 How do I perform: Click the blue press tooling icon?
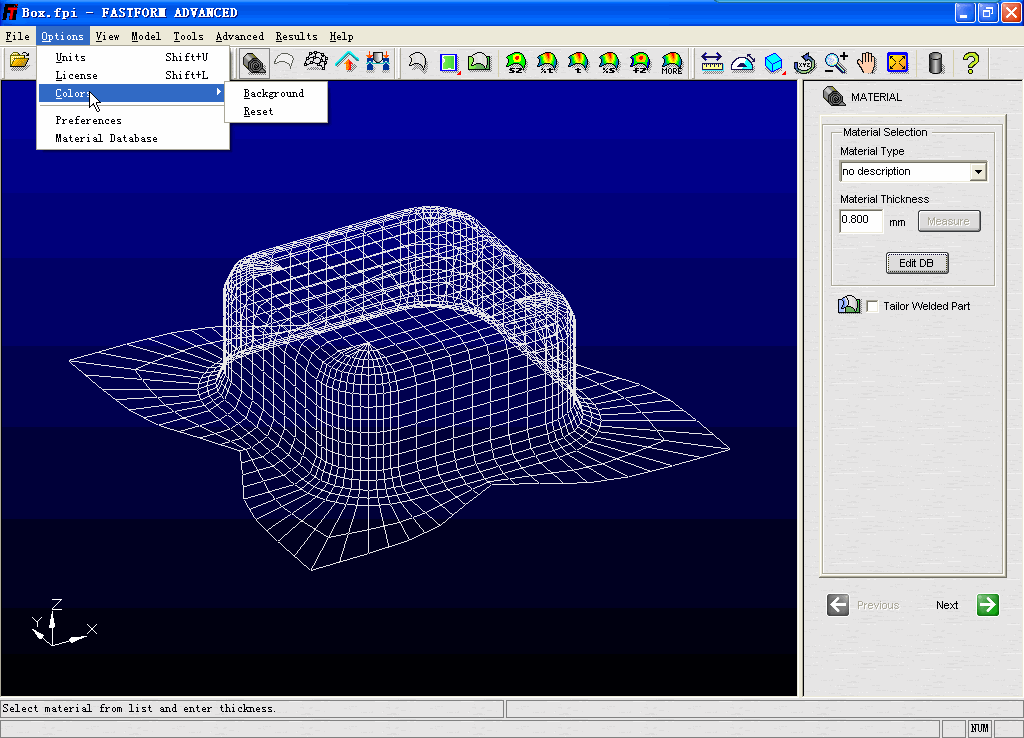378,63
